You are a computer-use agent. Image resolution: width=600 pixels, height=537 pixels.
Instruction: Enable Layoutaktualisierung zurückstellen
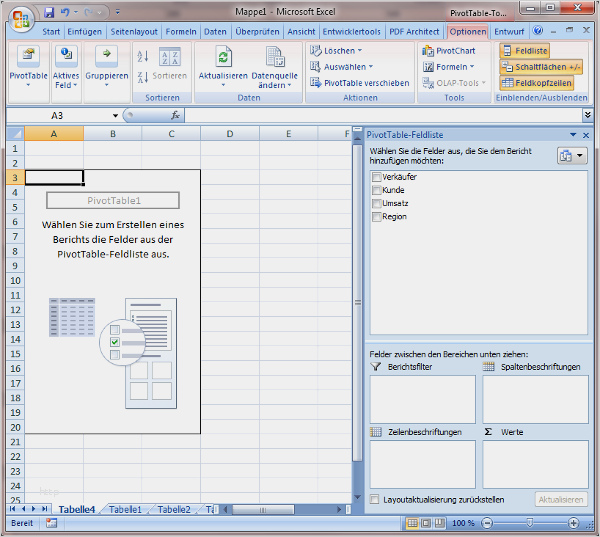pos(375,499)
